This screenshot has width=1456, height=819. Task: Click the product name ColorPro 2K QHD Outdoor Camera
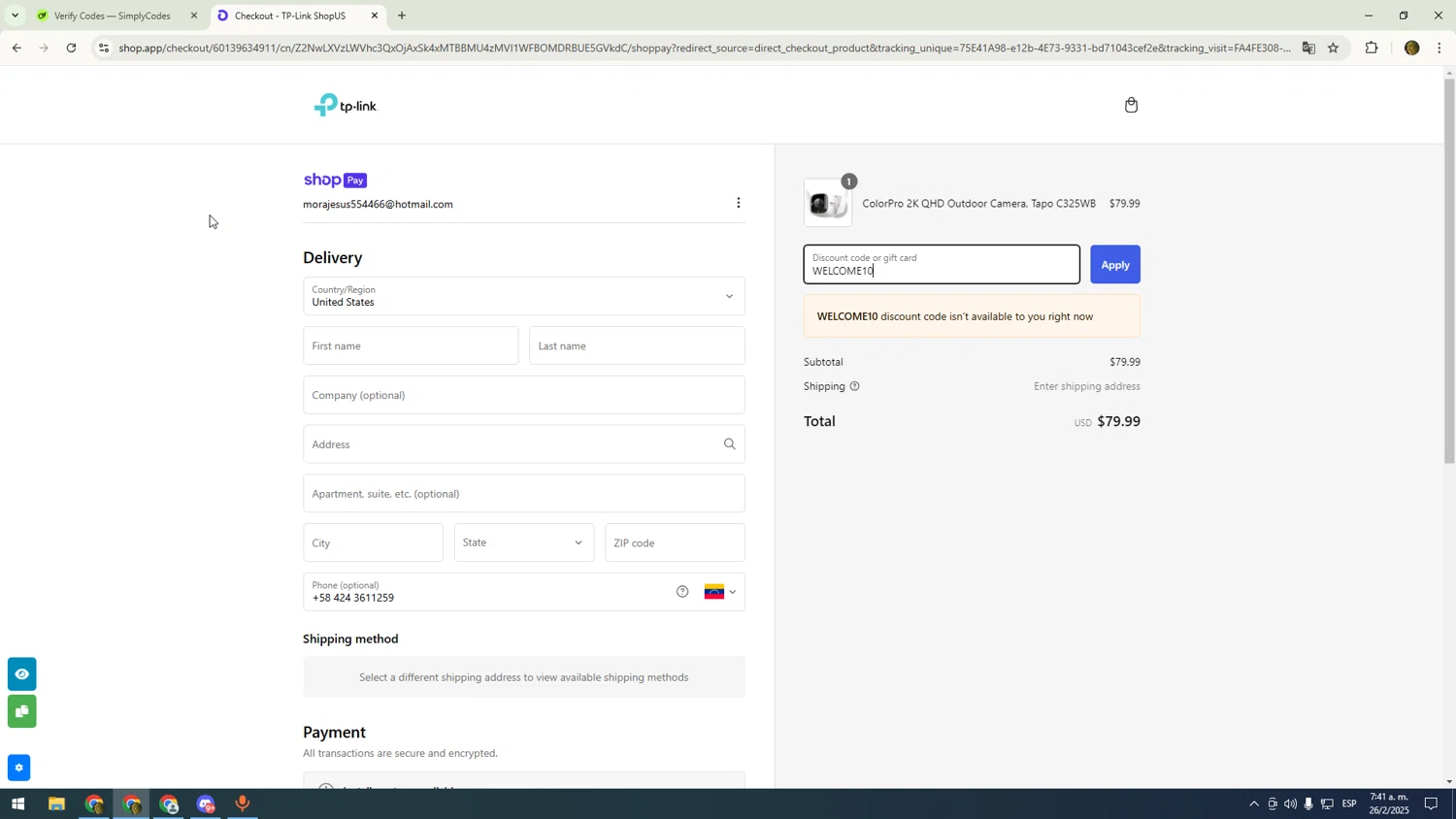coord(978,204)
